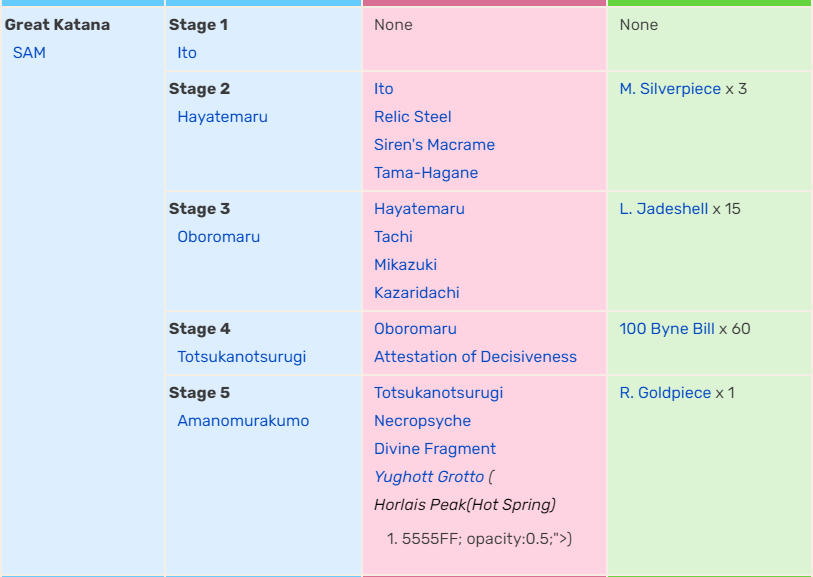Click the Tama-Hagane link

point(426,173)
